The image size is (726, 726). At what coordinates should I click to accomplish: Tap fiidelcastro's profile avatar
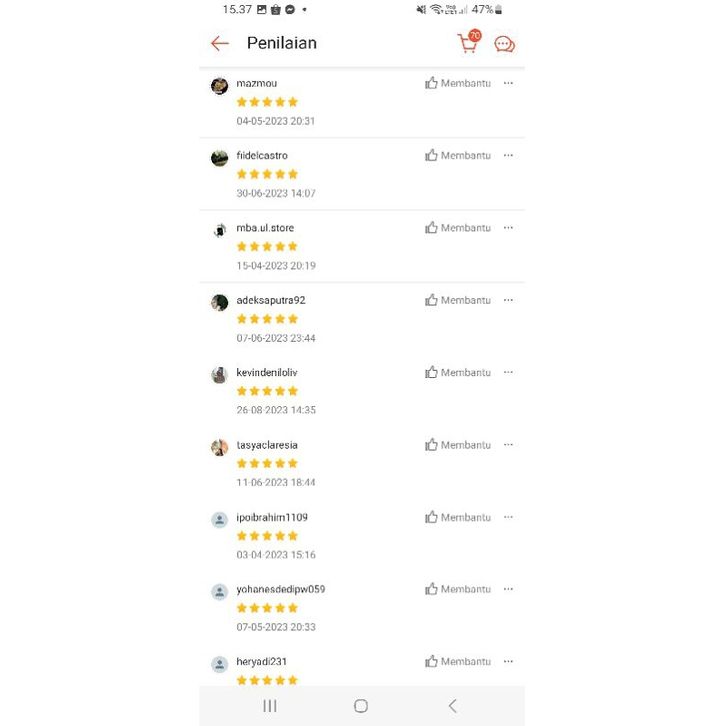(220, 158)
